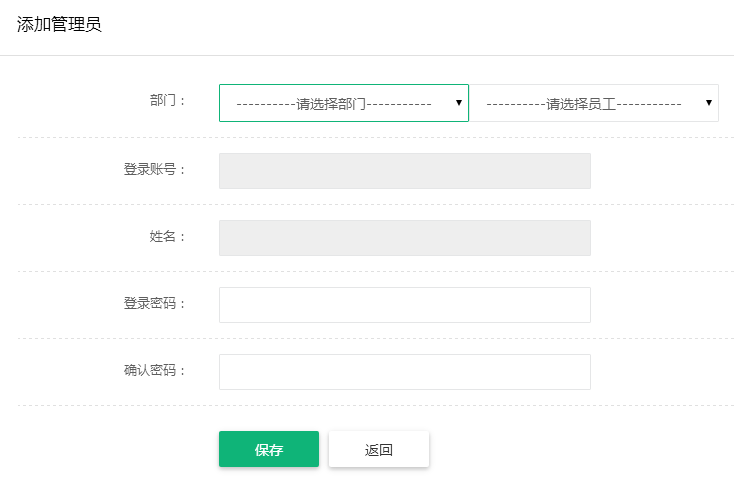The image size is (734, 483).
Task: Click the dashed separator between 登录密码 and 确认密码 rows
Action: pos(376,338)
